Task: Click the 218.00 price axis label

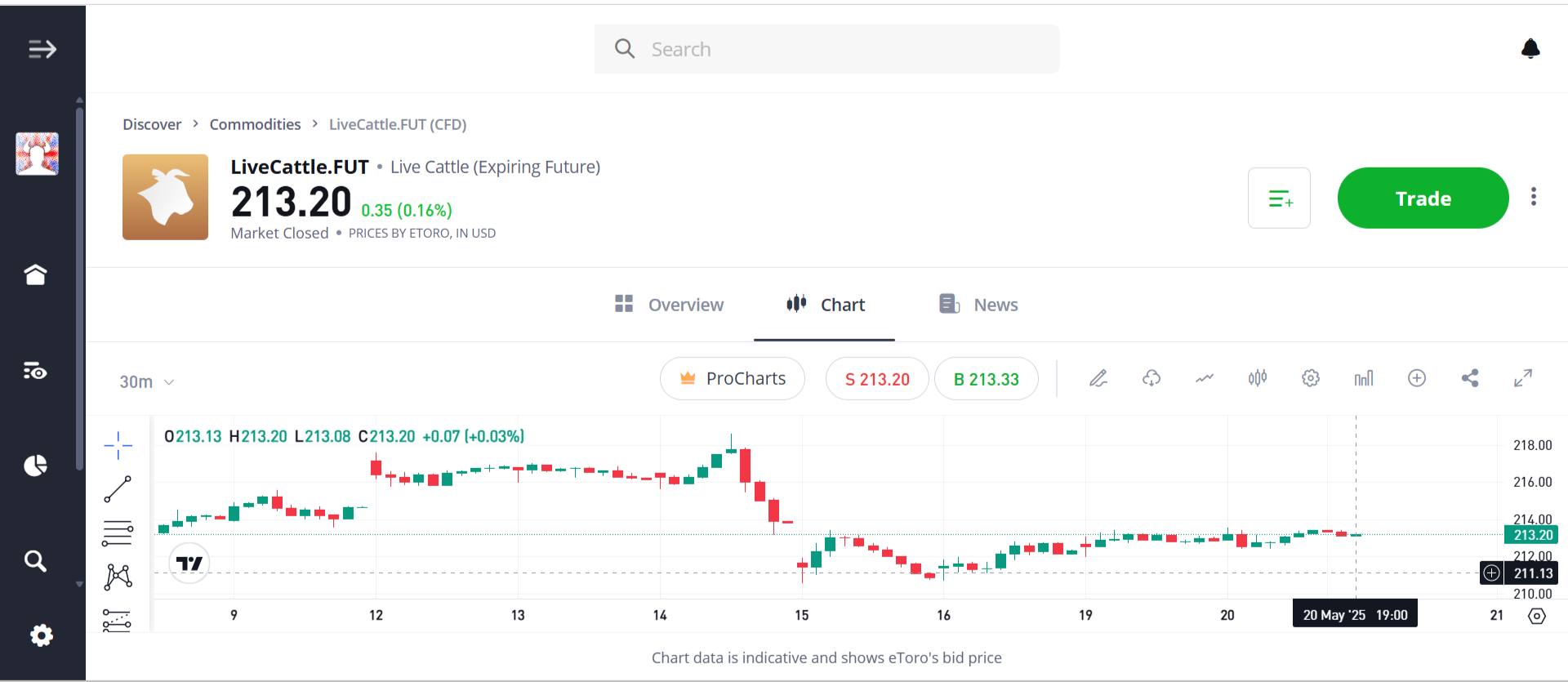Action: pyautogui.click(x=1532, y=445)
